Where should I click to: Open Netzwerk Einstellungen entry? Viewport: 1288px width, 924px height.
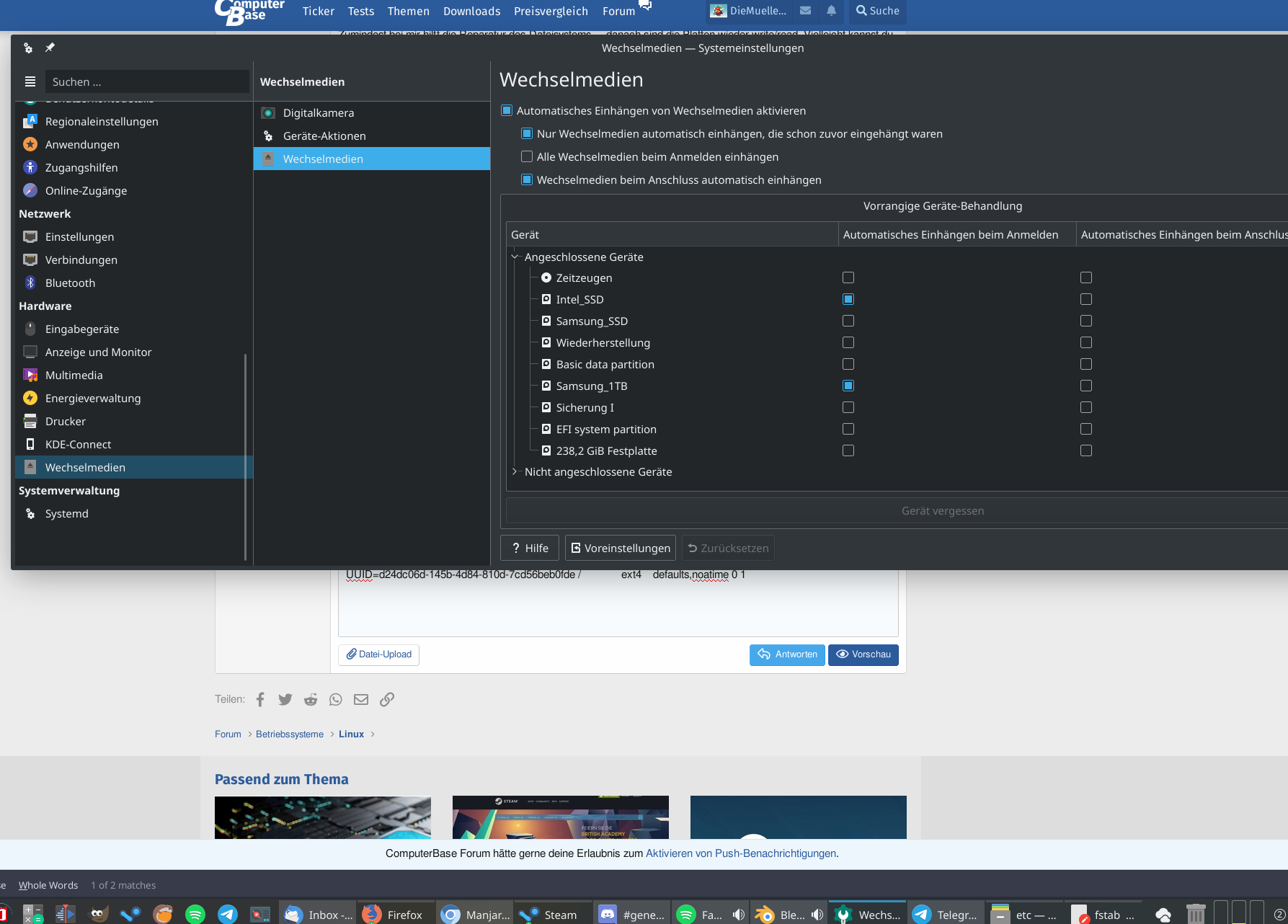[79, 236]
